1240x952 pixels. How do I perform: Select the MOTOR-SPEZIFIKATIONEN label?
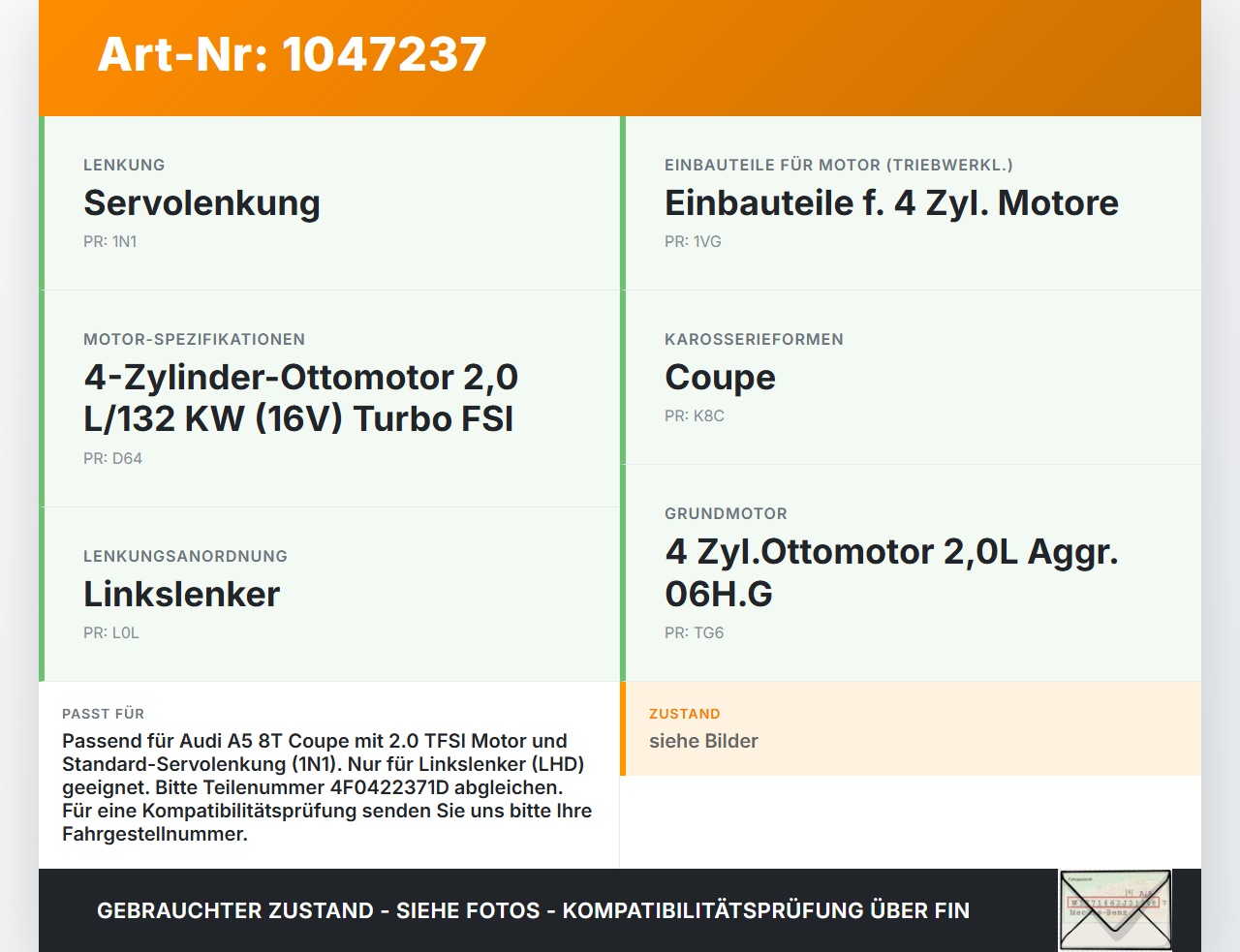coord(195,339)
